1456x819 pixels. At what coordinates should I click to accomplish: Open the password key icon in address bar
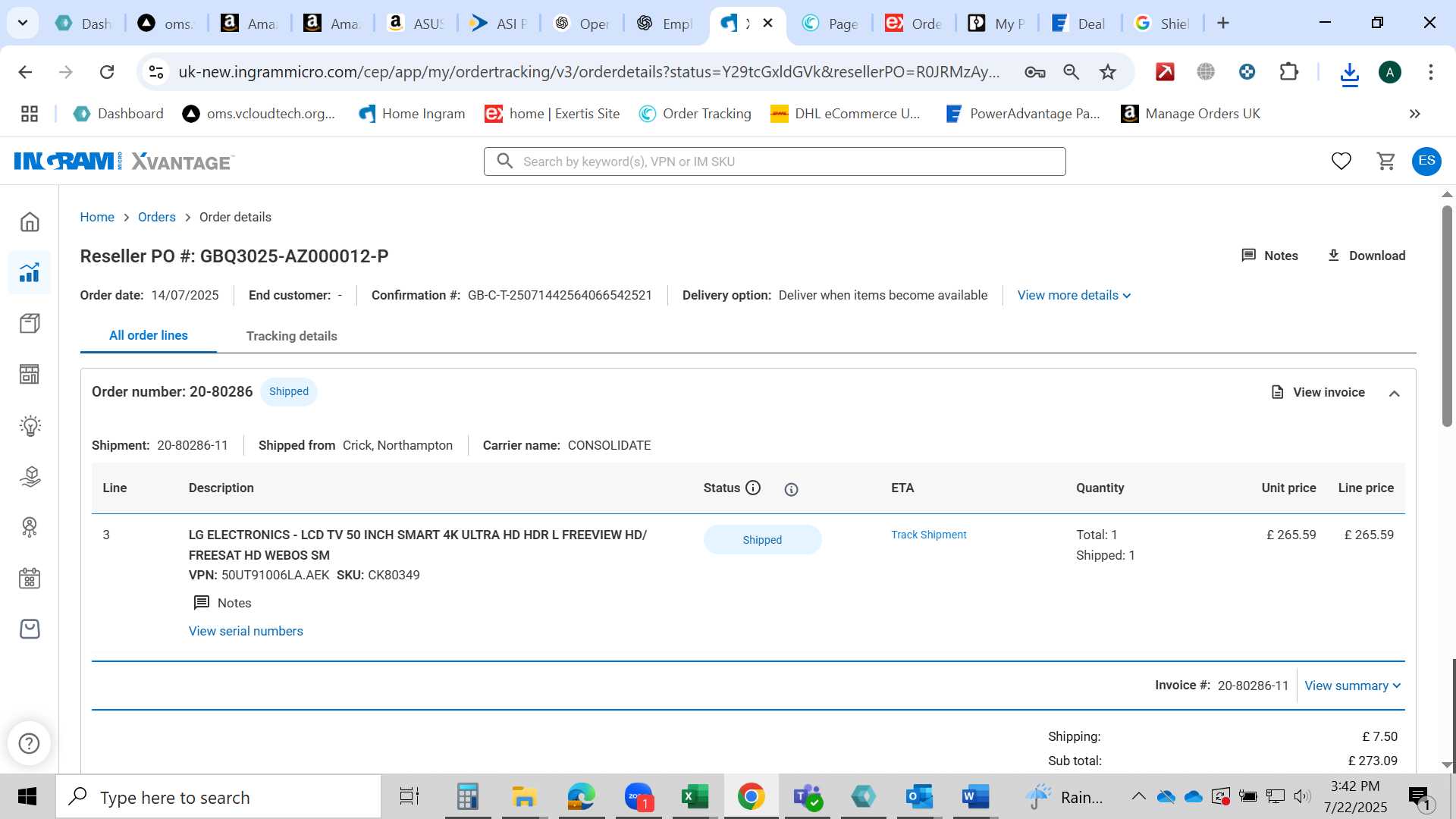[1035, 72]
